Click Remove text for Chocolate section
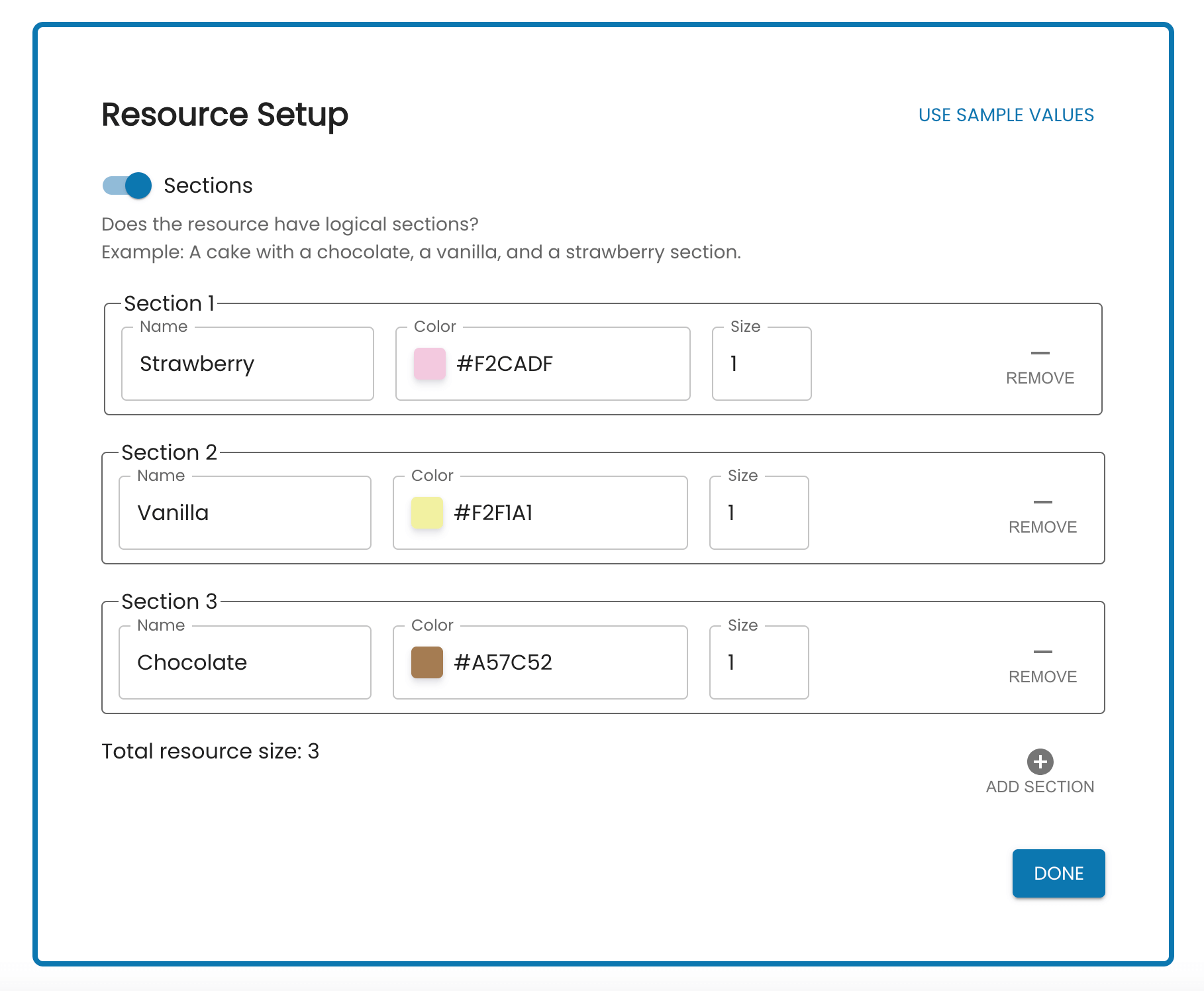 (x=1042, y=677)
